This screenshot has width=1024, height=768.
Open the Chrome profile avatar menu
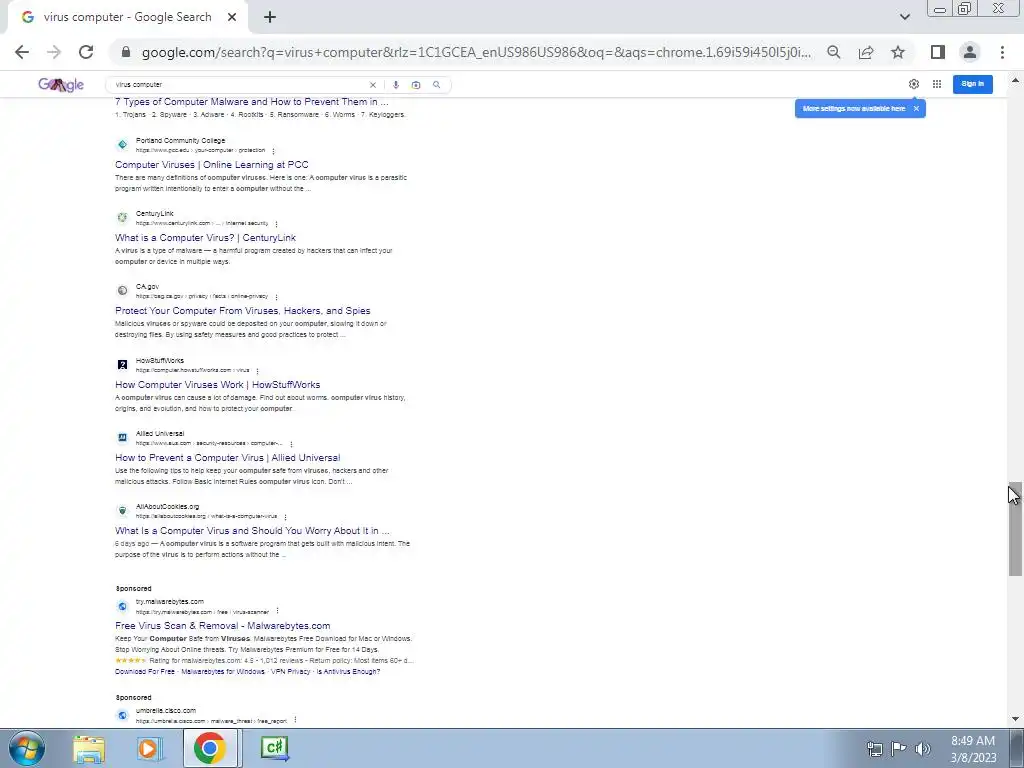pos(970,52)
